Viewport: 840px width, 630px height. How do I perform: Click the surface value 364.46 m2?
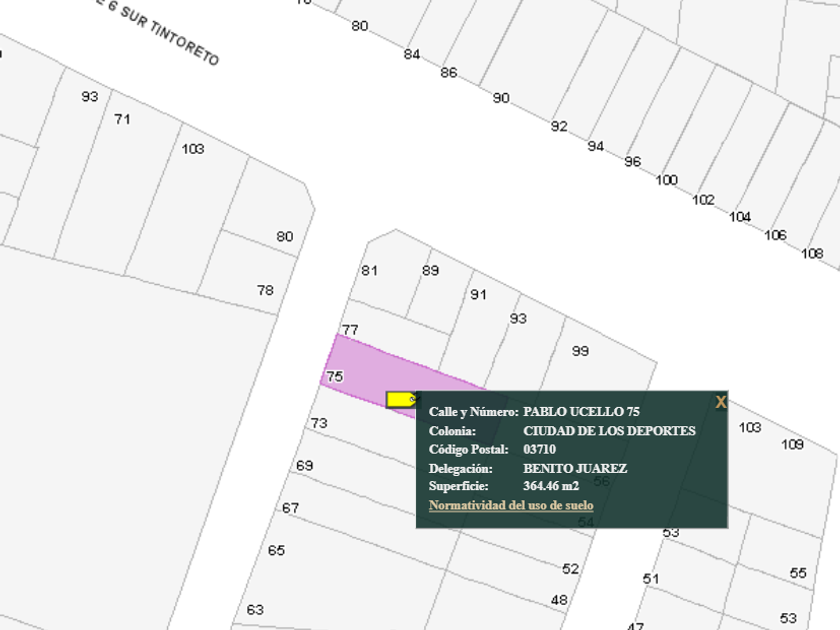(551, 486)
